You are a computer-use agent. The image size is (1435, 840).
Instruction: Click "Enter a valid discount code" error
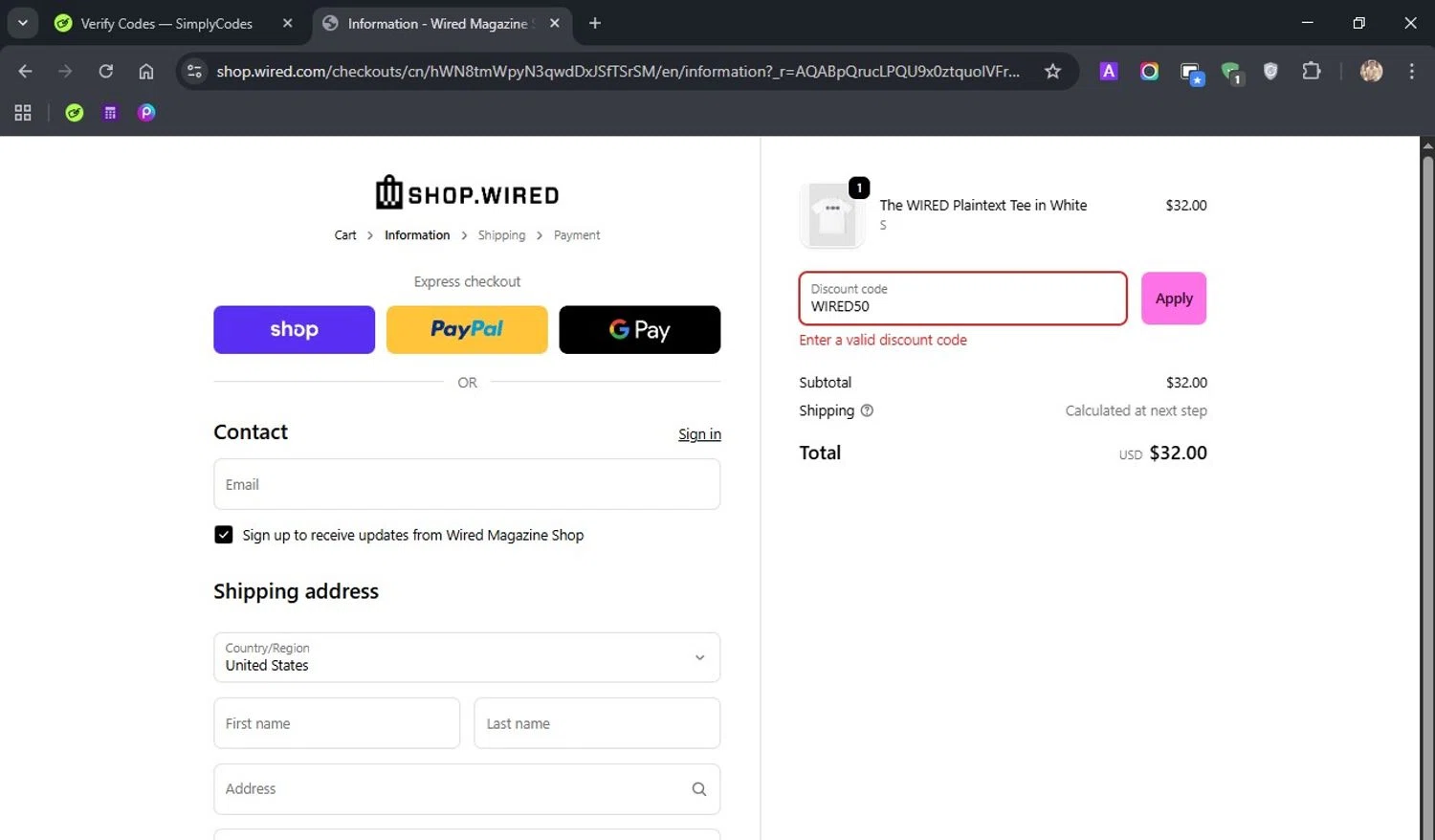(883, 340)
